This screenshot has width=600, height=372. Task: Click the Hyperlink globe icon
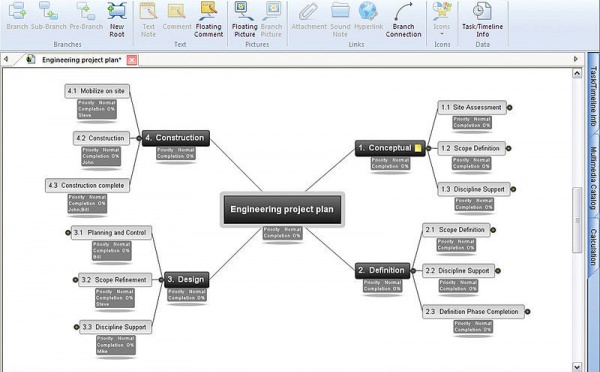coord(368,11)
